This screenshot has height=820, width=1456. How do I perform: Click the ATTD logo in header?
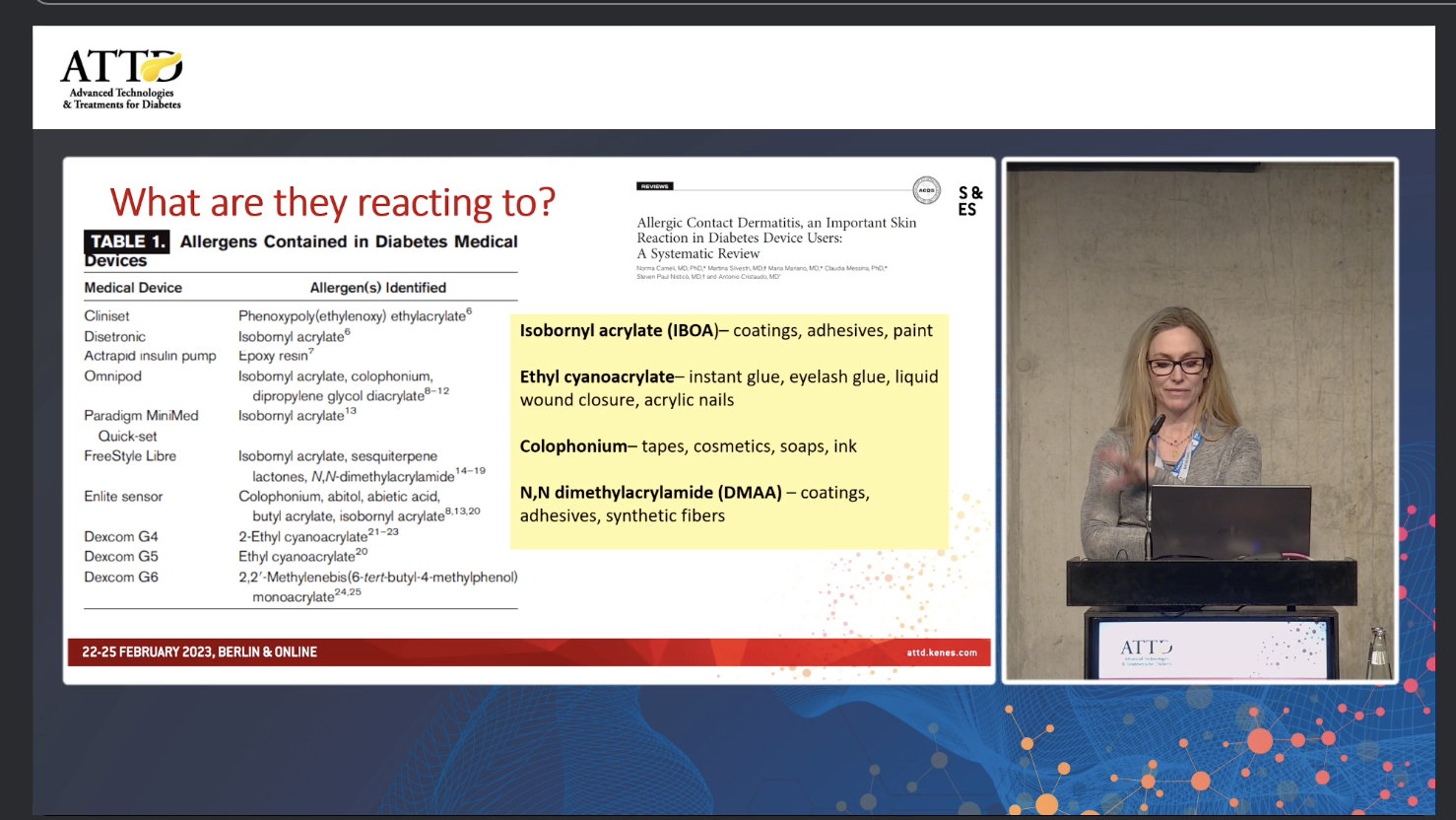tap(122, 79)
